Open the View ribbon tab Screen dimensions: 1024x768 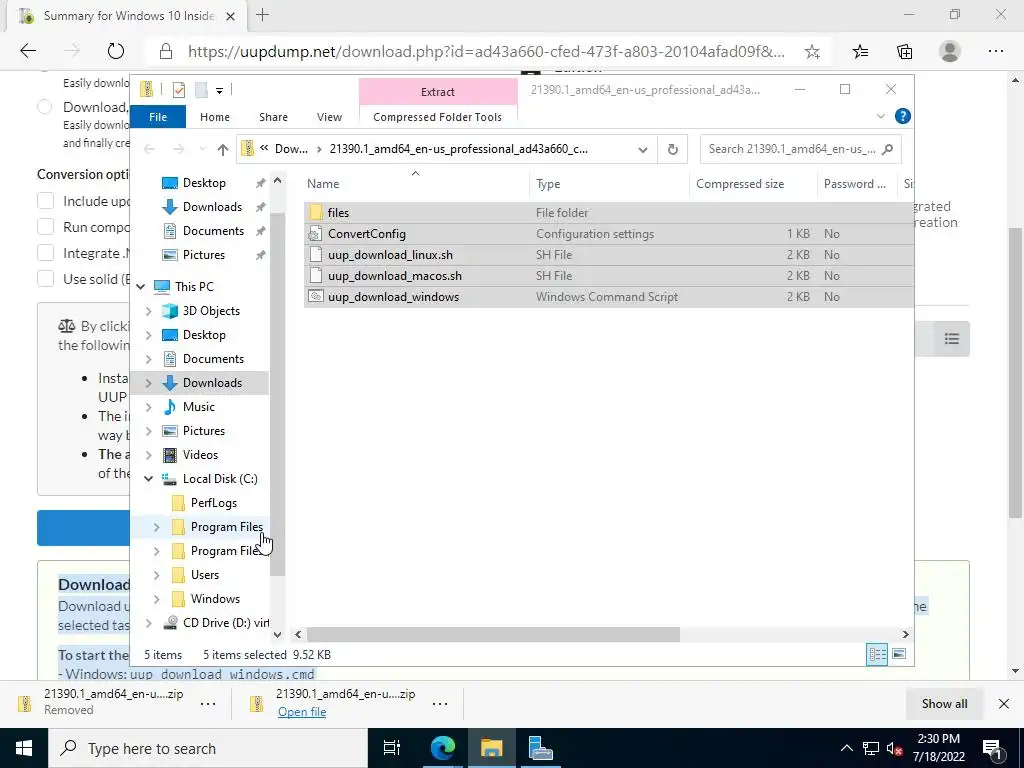329,117
